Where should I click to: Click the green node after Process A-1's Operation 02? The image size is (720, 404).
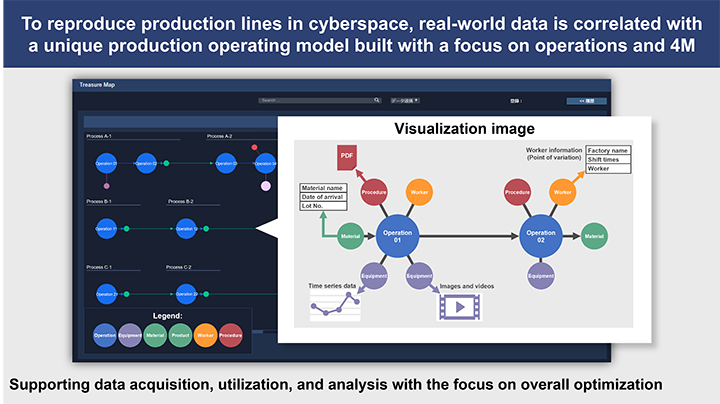(166, 163)
